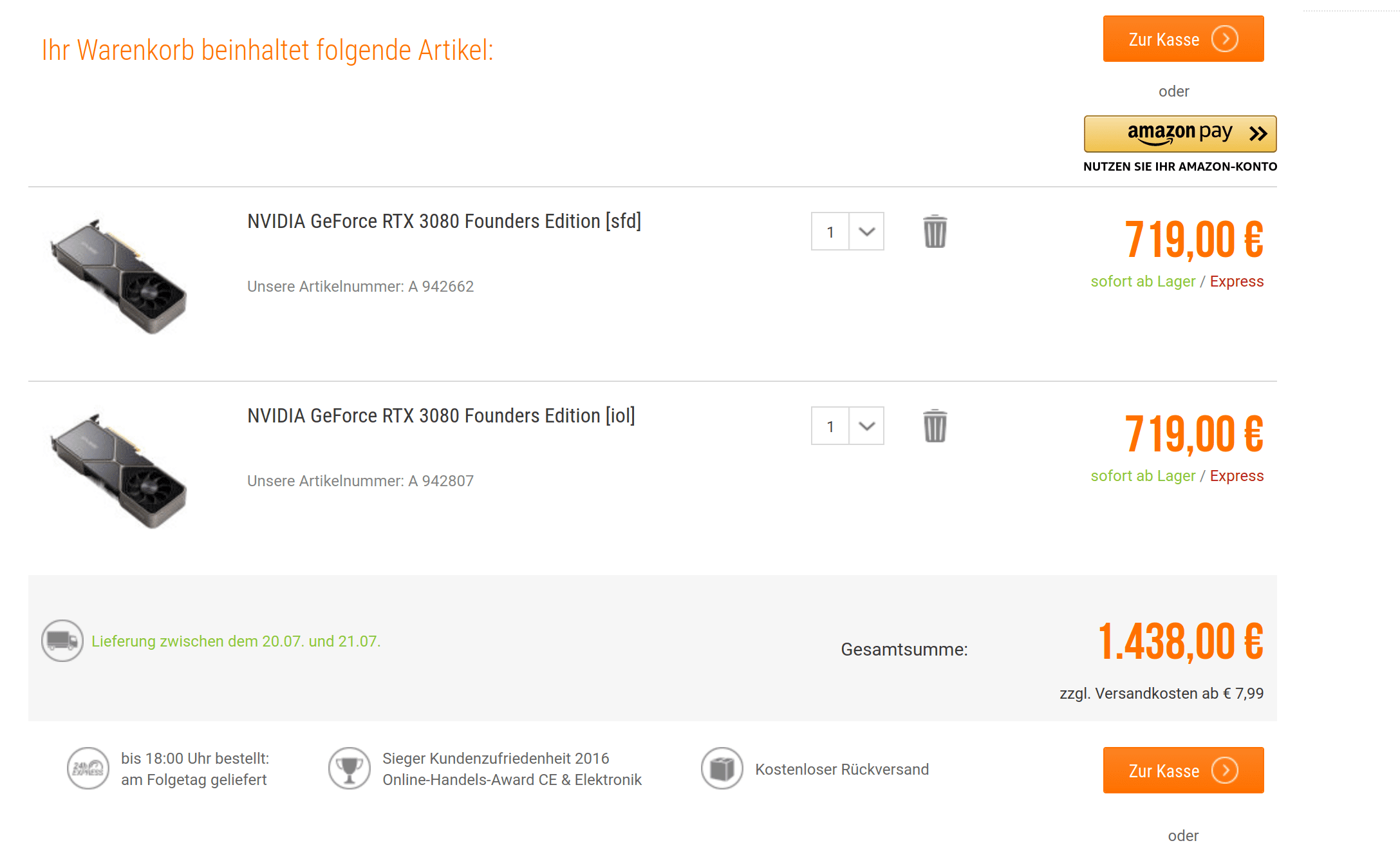Click the Express link for the [iol] item

click(x=1237, y=476)
